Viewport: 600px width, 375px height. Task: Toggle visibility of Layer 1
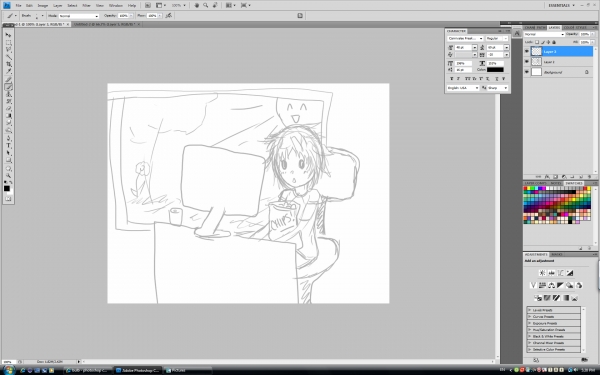(x=527, y=62)
